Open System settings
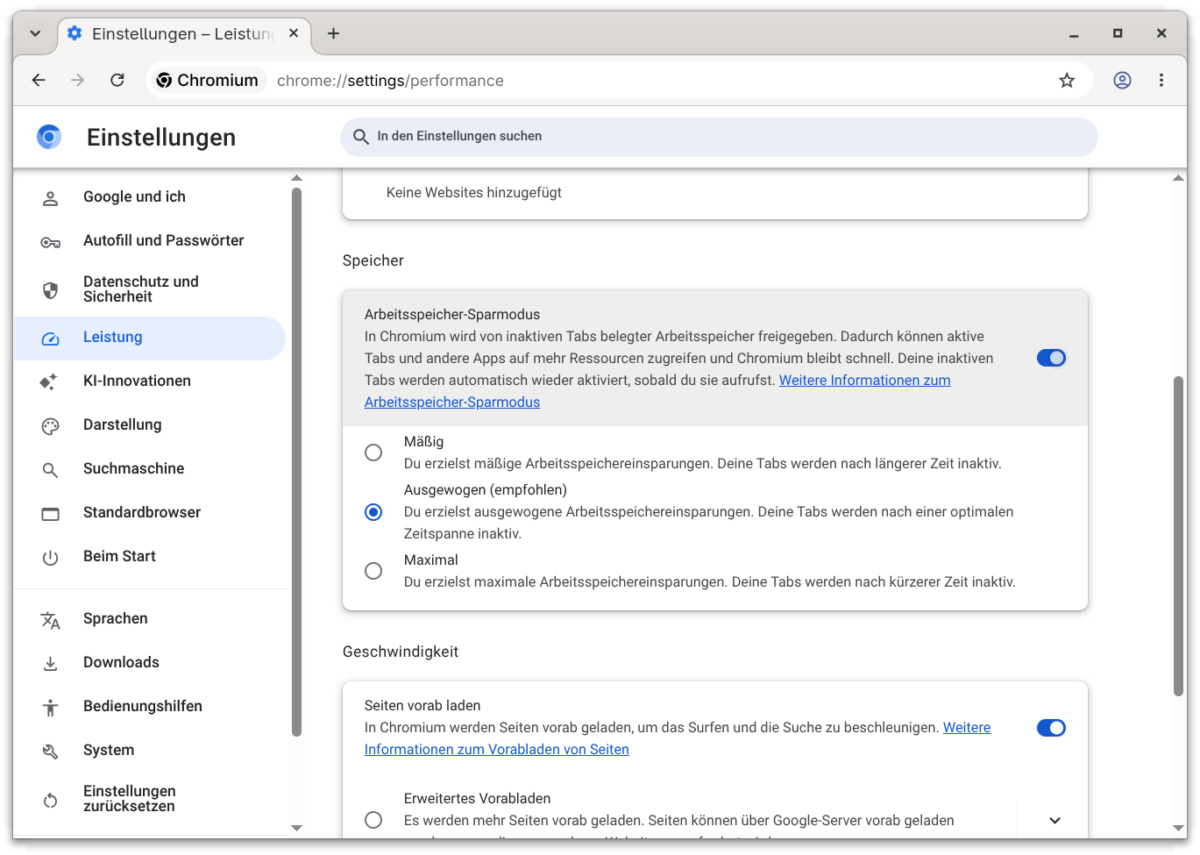This screenshot has width=1200, height=855. coord(150,751)
